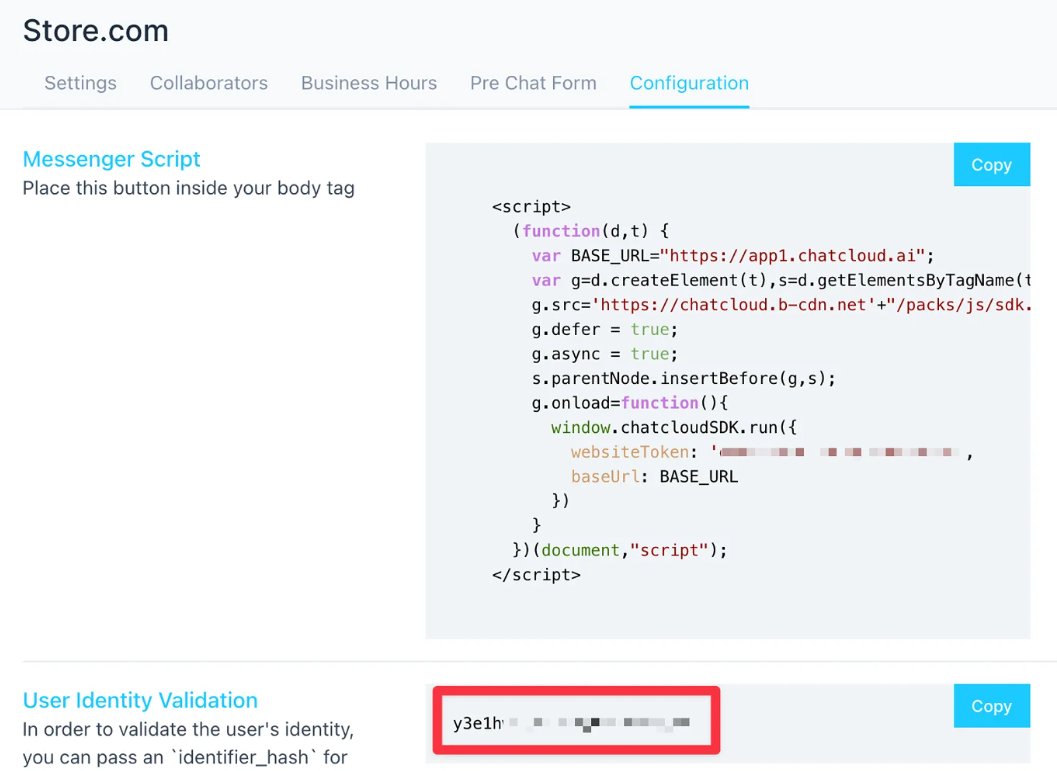Copy the Messenger Script code
The height and width of the screenshot is (771, 1057).
coord(990,165)
